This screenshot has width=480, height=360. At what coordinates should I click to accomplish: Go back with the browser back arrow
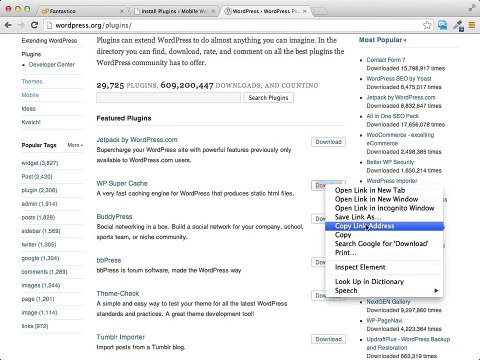point(9,25)
